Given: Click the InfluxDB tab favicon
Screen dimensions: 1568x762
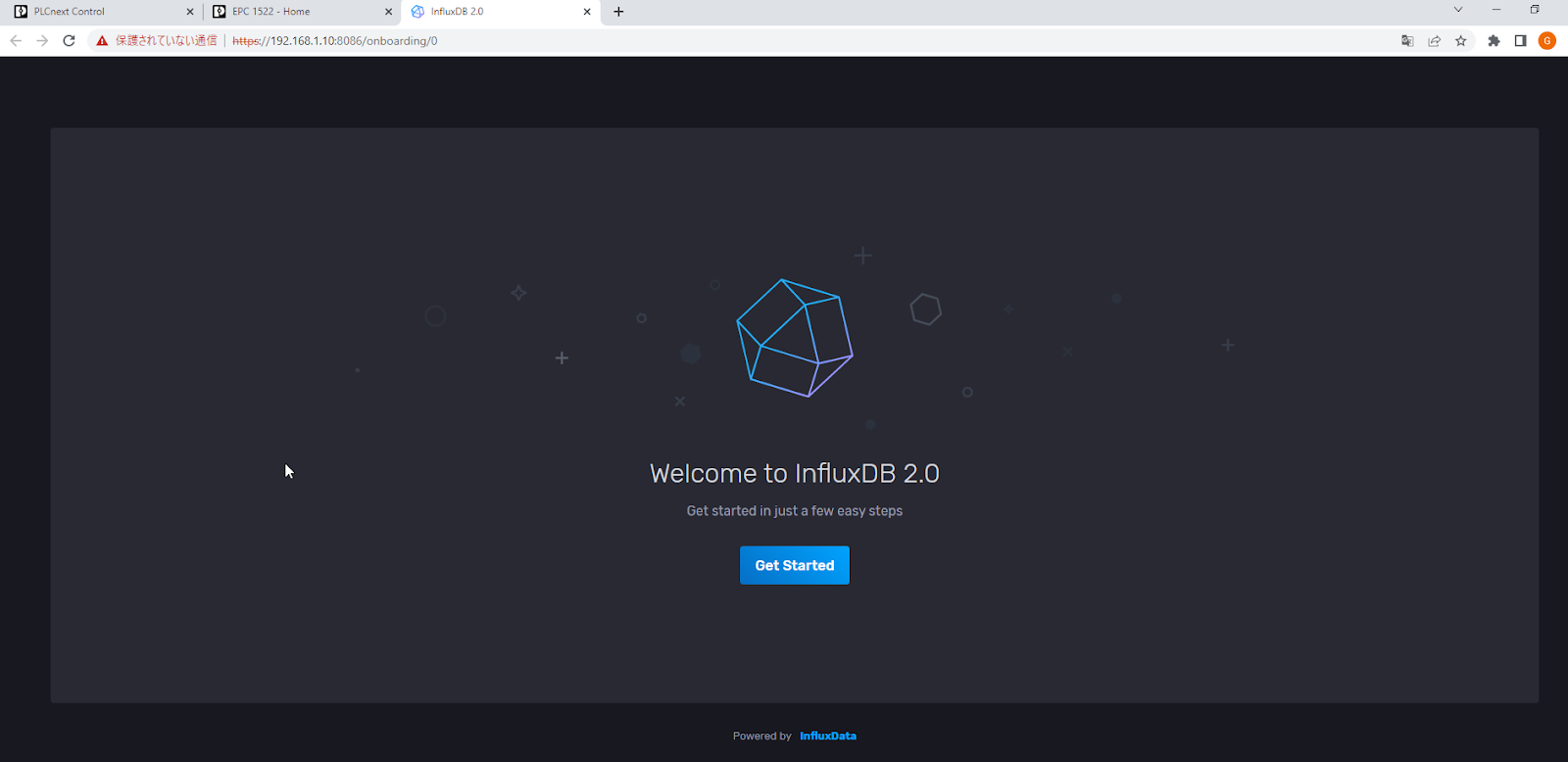Looking at the screenshot, I should point(417,12).
